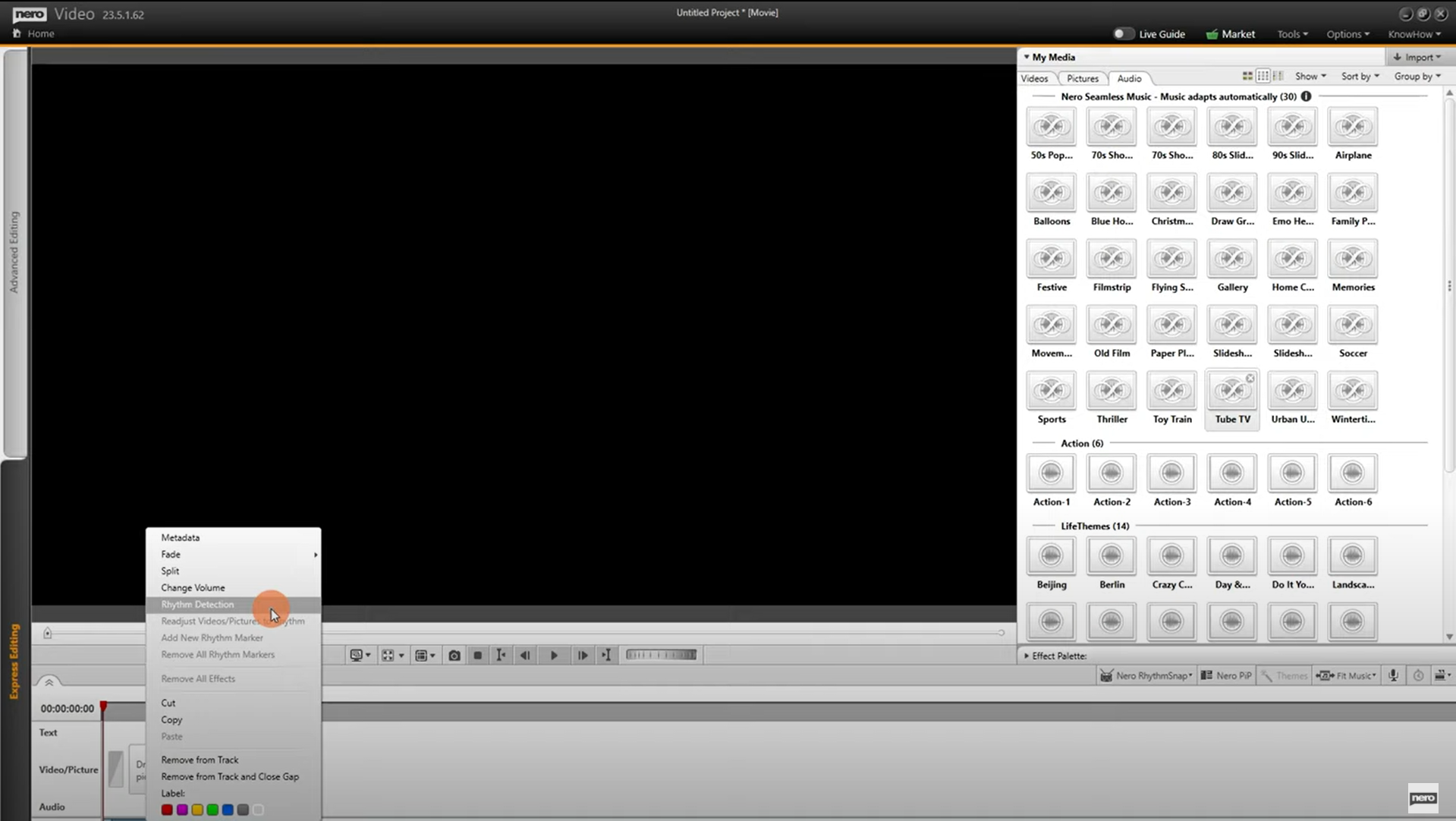Step forward one frame in preview
The width and height of the screenshot is (1456, 821).
(x=582, y=655)
